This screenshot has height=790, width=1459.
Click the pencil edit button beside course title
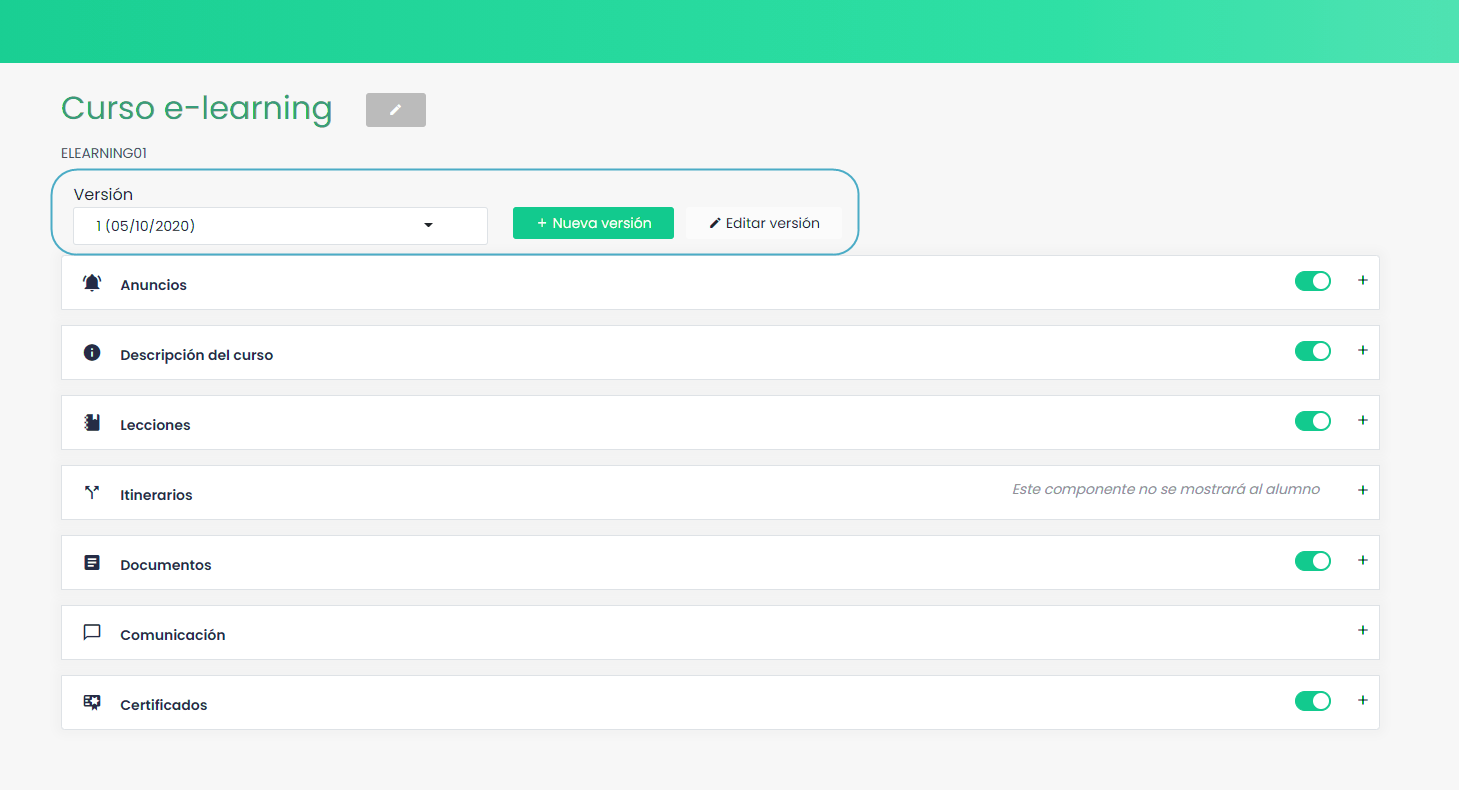[x=395, y=110]
